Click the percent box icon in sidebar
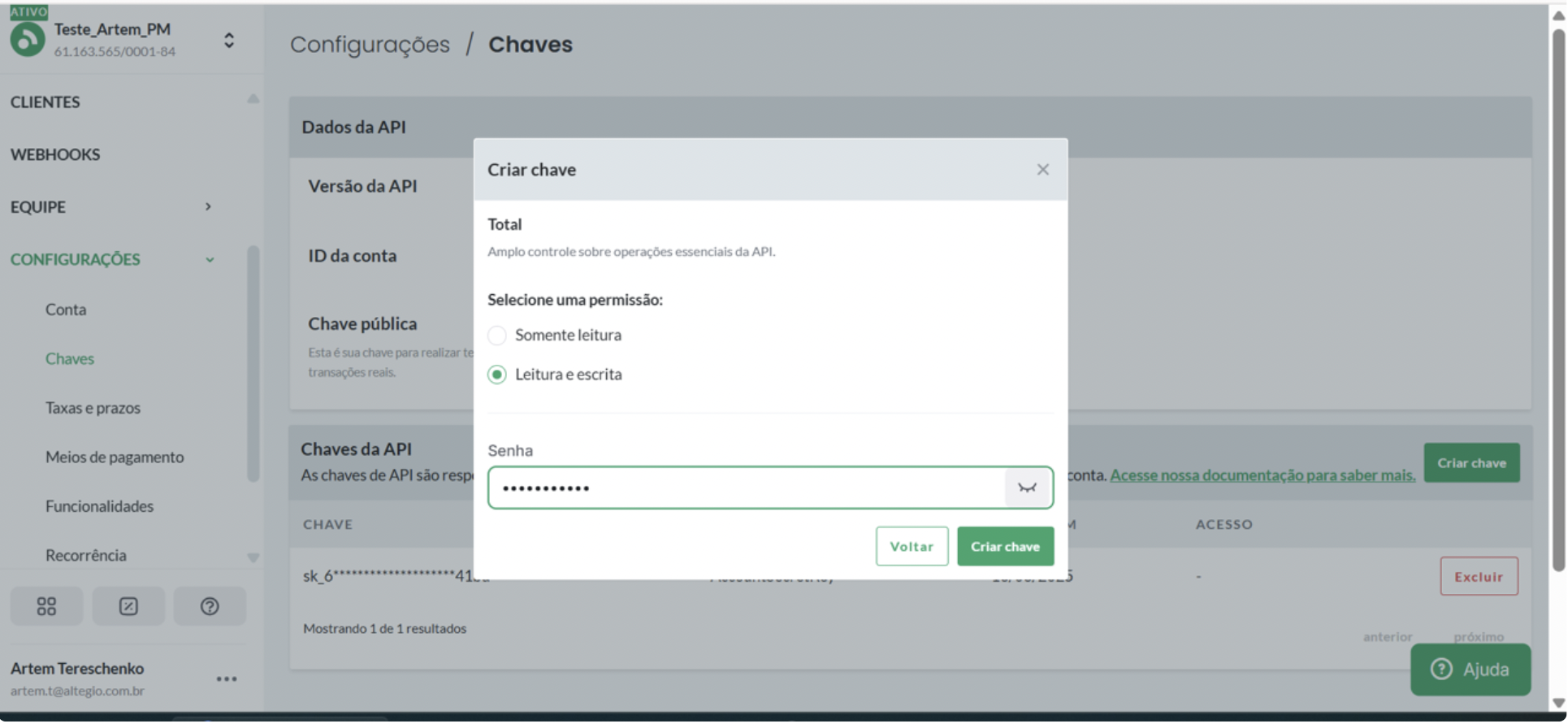Screen dimensions: 1568x728 click(x=128, y=606)
